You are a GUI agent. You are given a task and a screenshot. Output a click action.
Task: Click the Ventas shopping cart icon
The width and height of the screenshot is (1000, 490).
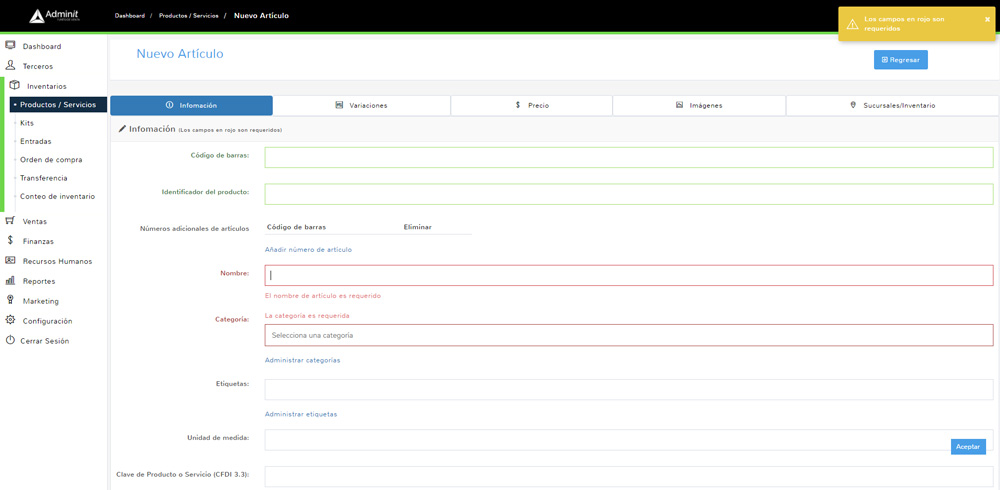(x=11, y=221)
